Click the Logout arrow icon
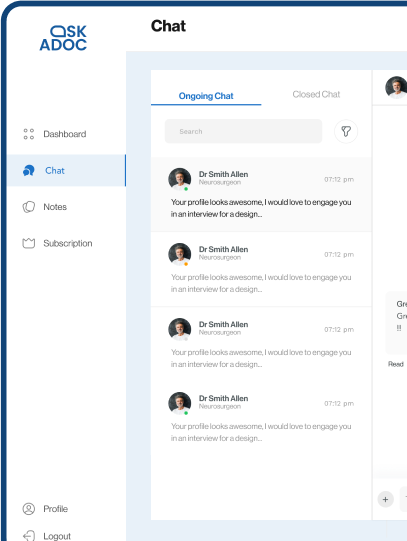The width and height of the screenshot is (407, 541). tap(29, 536)
